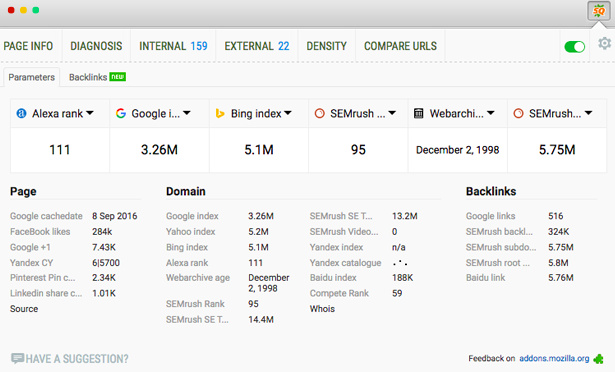This screenshot has width=615, height=372.
Task: Open settings via the gear icon
Action: [604, 43]
